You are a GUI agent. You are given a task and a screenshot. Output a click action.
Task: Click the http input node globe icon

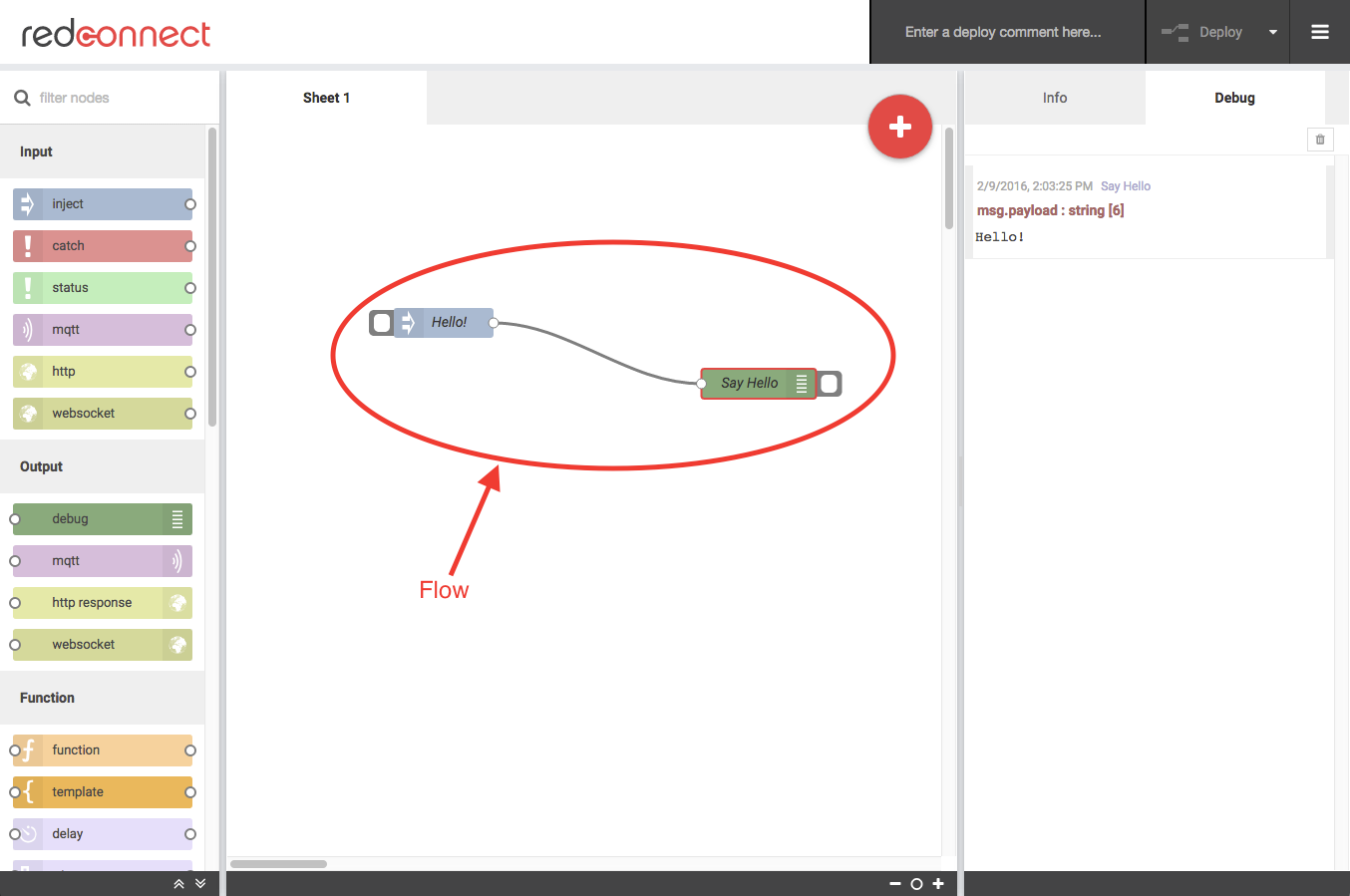coord(28,372)
